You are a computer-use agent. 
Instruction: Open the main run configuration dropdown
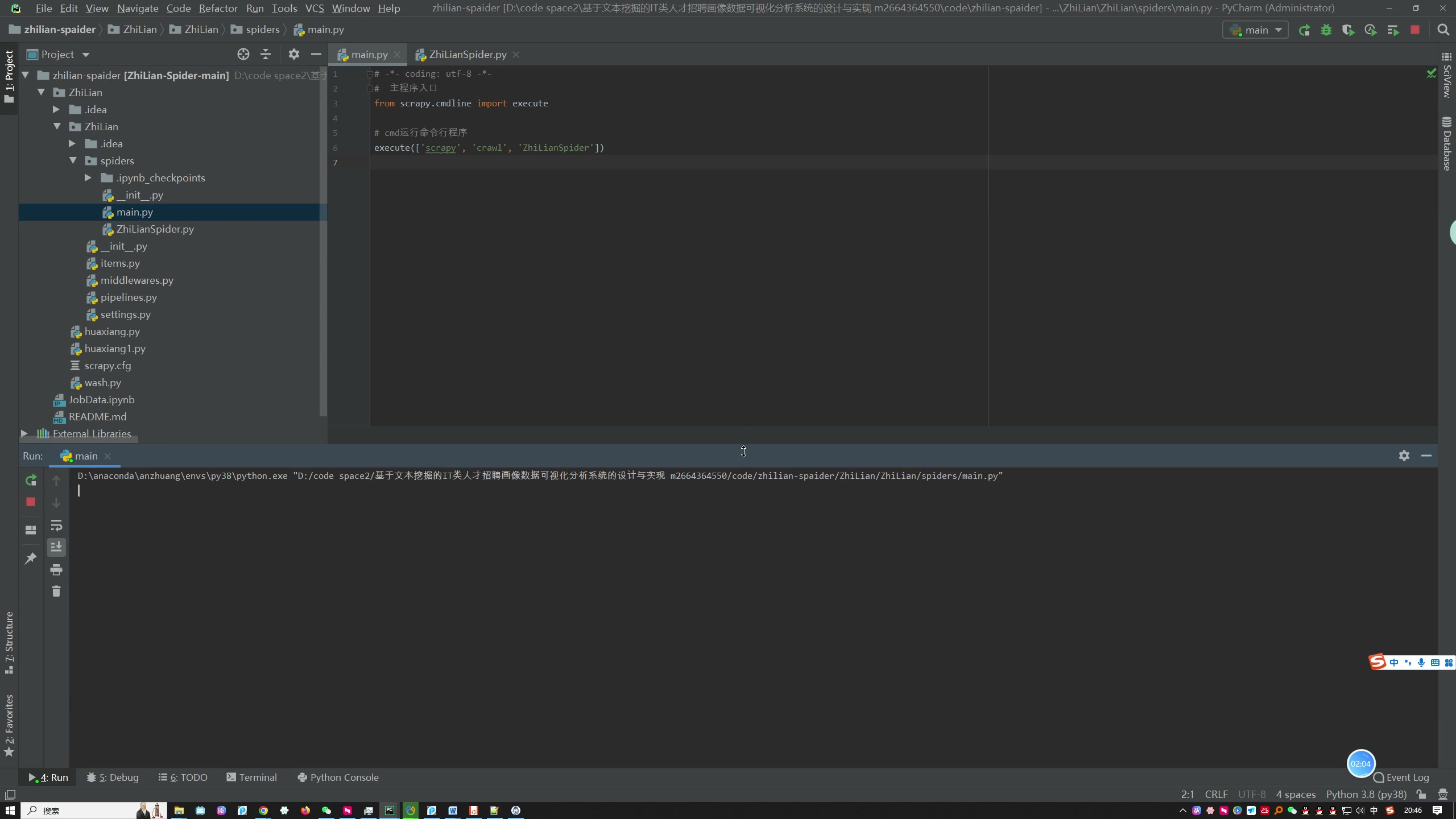1256,30
